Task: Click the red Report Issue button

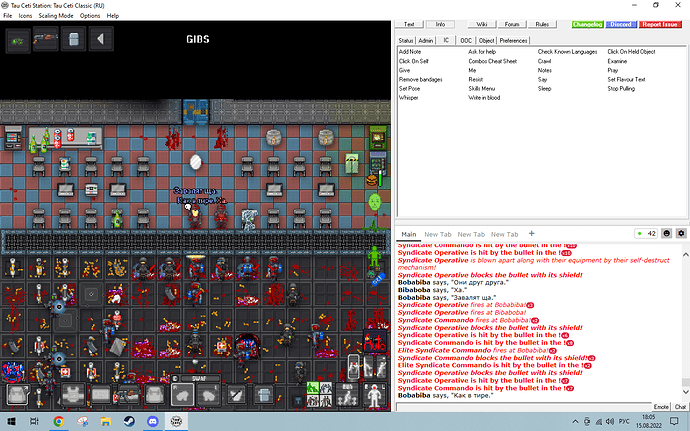Action: click(x=659, y=24)
